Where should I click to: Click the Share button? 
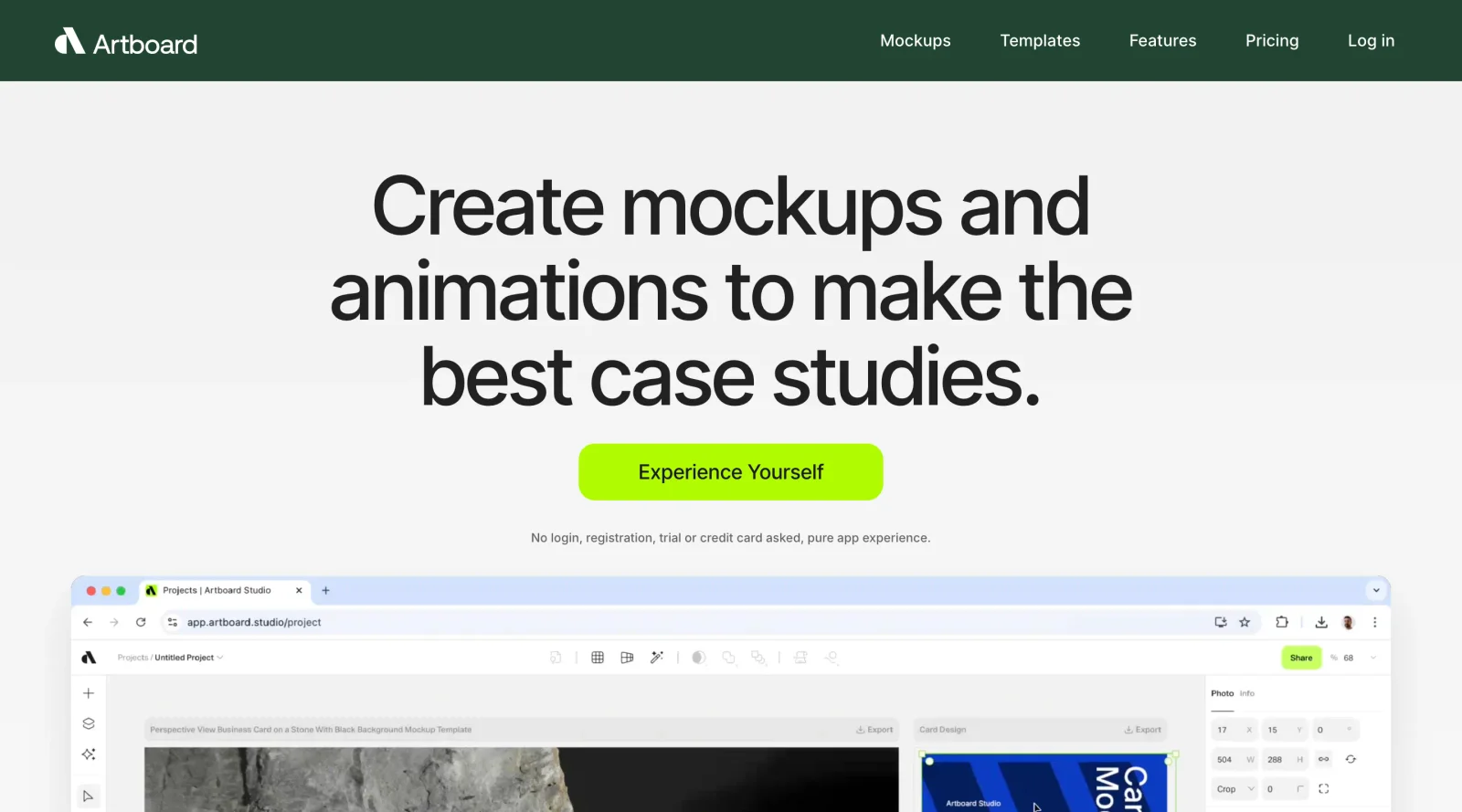[1301, 658]
